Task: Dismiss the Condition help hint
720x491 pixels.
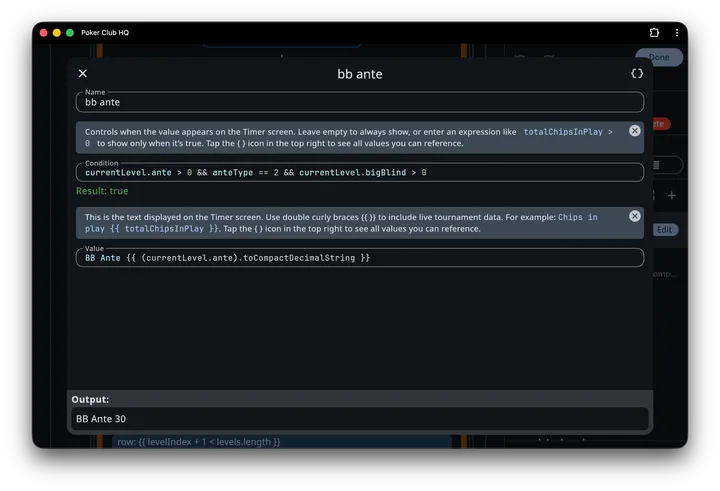Action: pos(635,131)
